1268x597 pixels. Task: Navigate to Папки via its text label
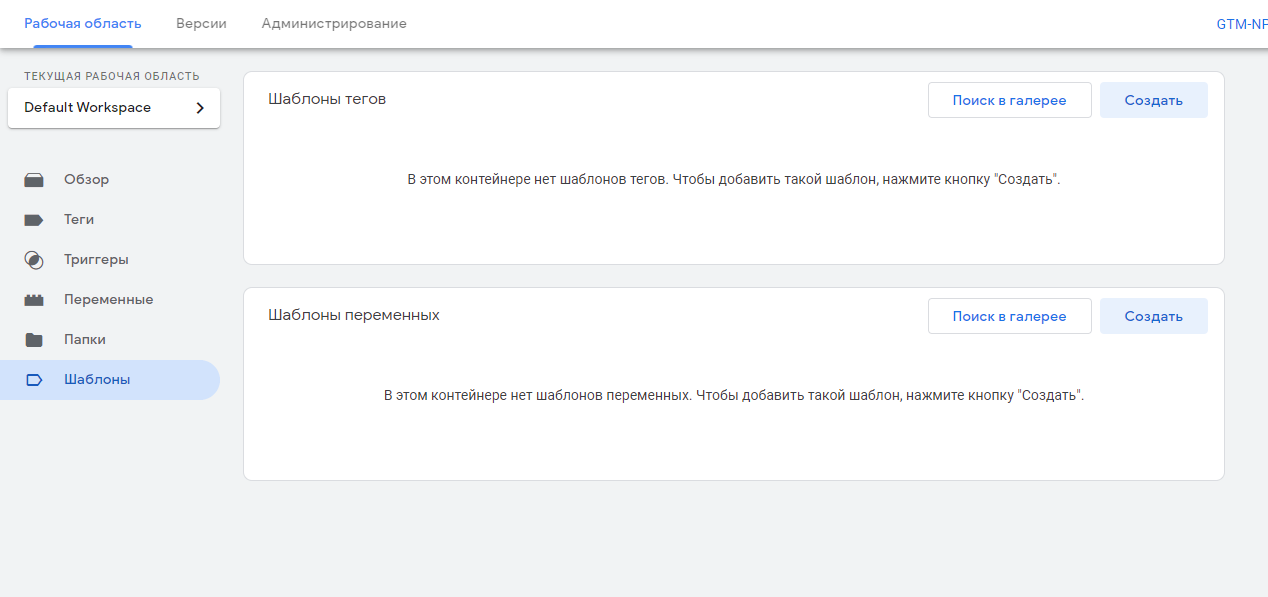point(85,340)
